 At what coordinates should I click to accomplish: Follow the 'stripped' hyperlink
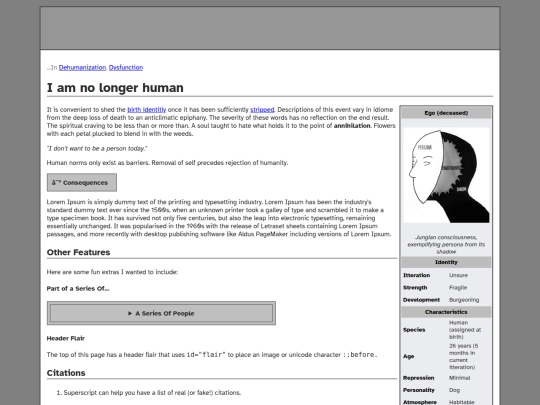[x=262, y=110]
